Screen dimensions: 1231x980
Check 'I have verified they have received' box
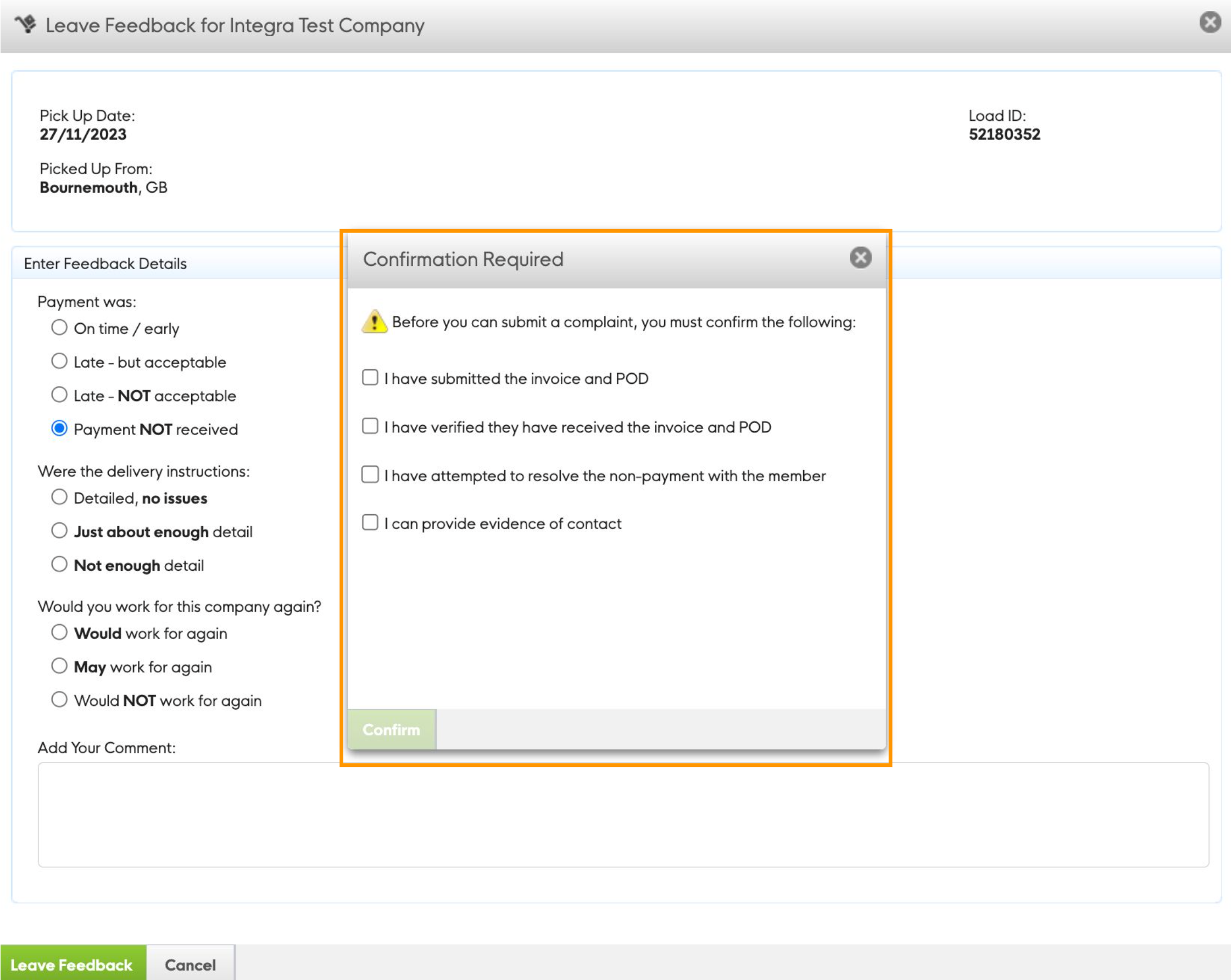point(370,426)
